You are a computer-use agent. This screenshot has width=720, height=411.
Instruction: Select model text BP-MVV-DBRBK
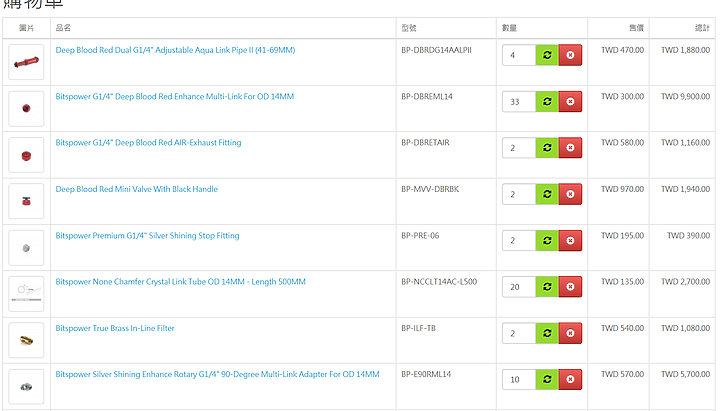tap(430, 189)
